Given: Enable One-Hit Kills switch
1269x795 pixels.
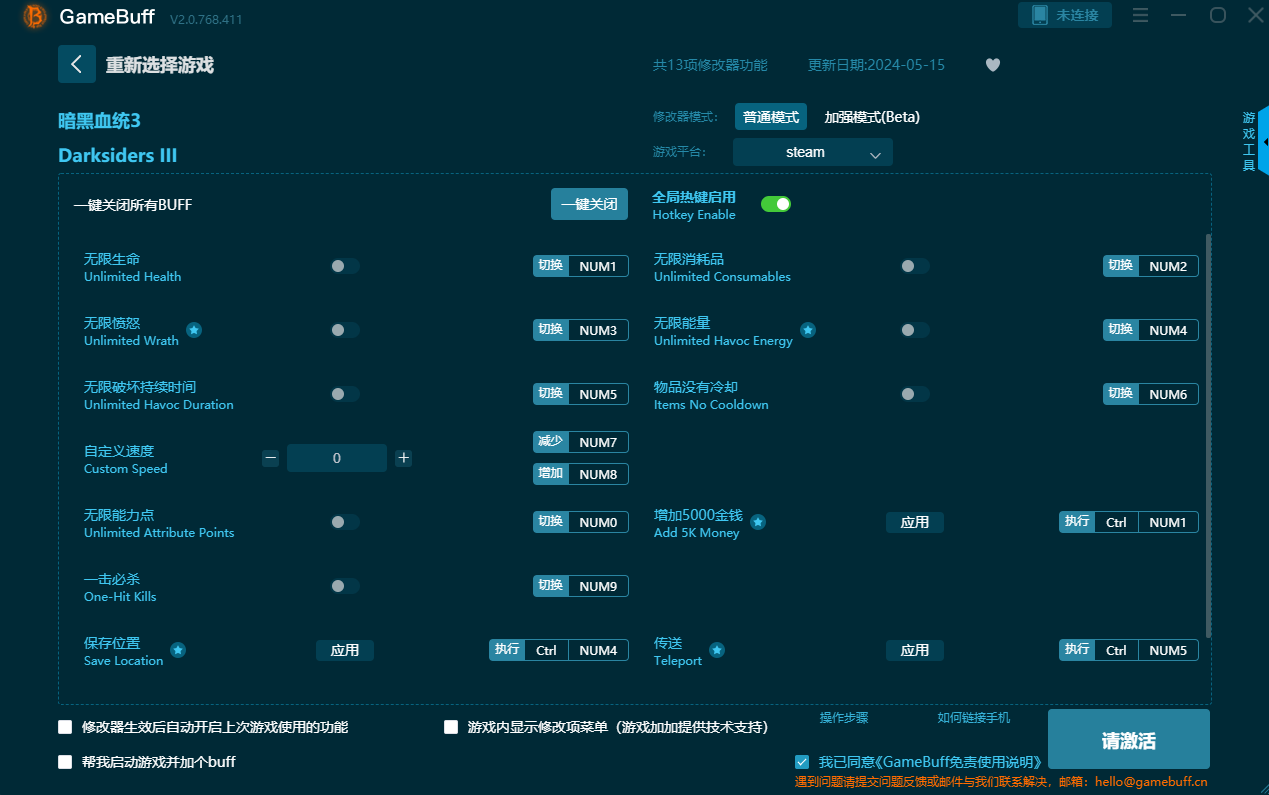Looking at the screenshot, I should coord(345,586).
